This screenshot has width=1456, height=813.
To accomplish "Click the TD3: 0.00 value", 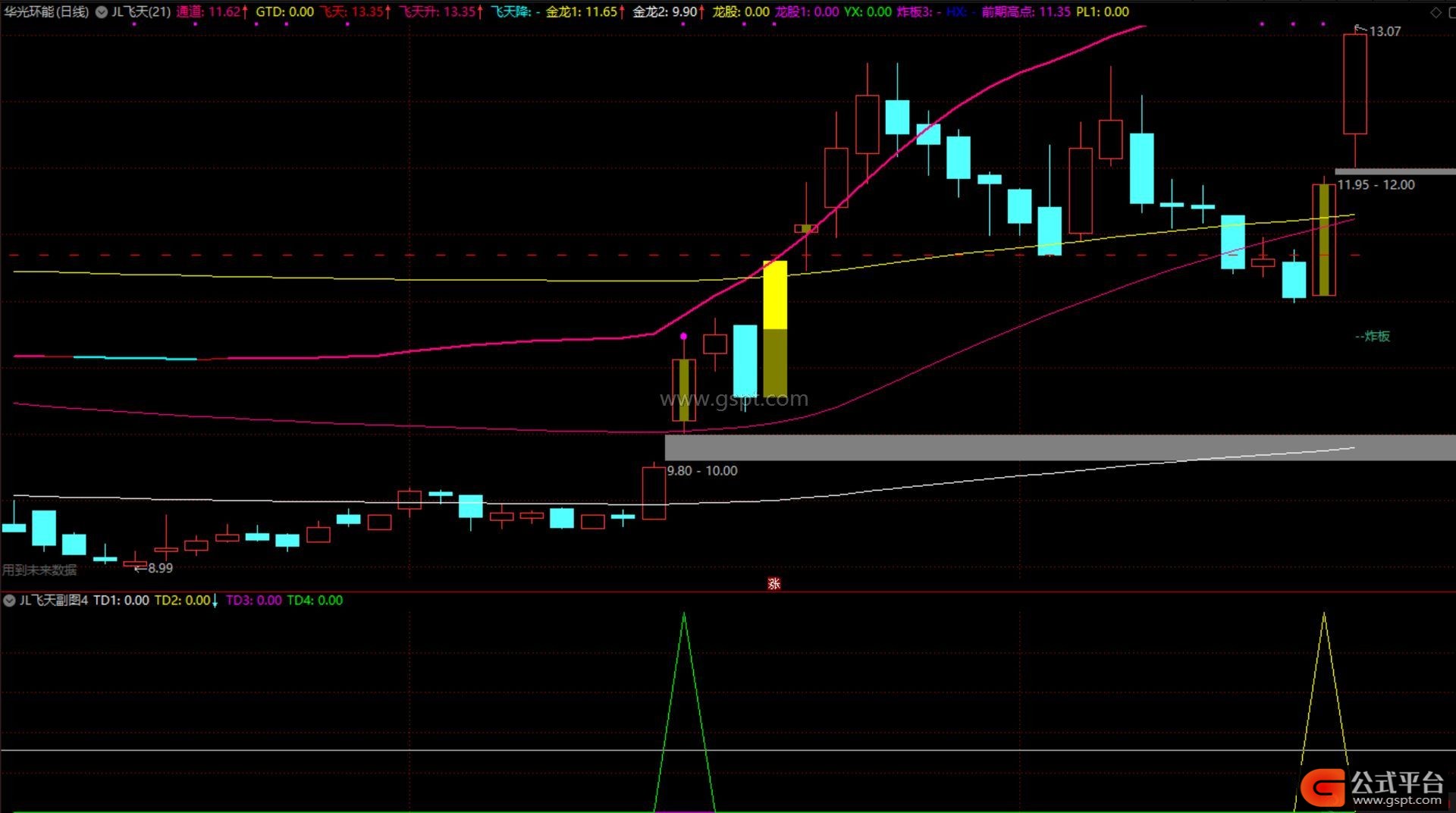I will [x=254, y=601].
